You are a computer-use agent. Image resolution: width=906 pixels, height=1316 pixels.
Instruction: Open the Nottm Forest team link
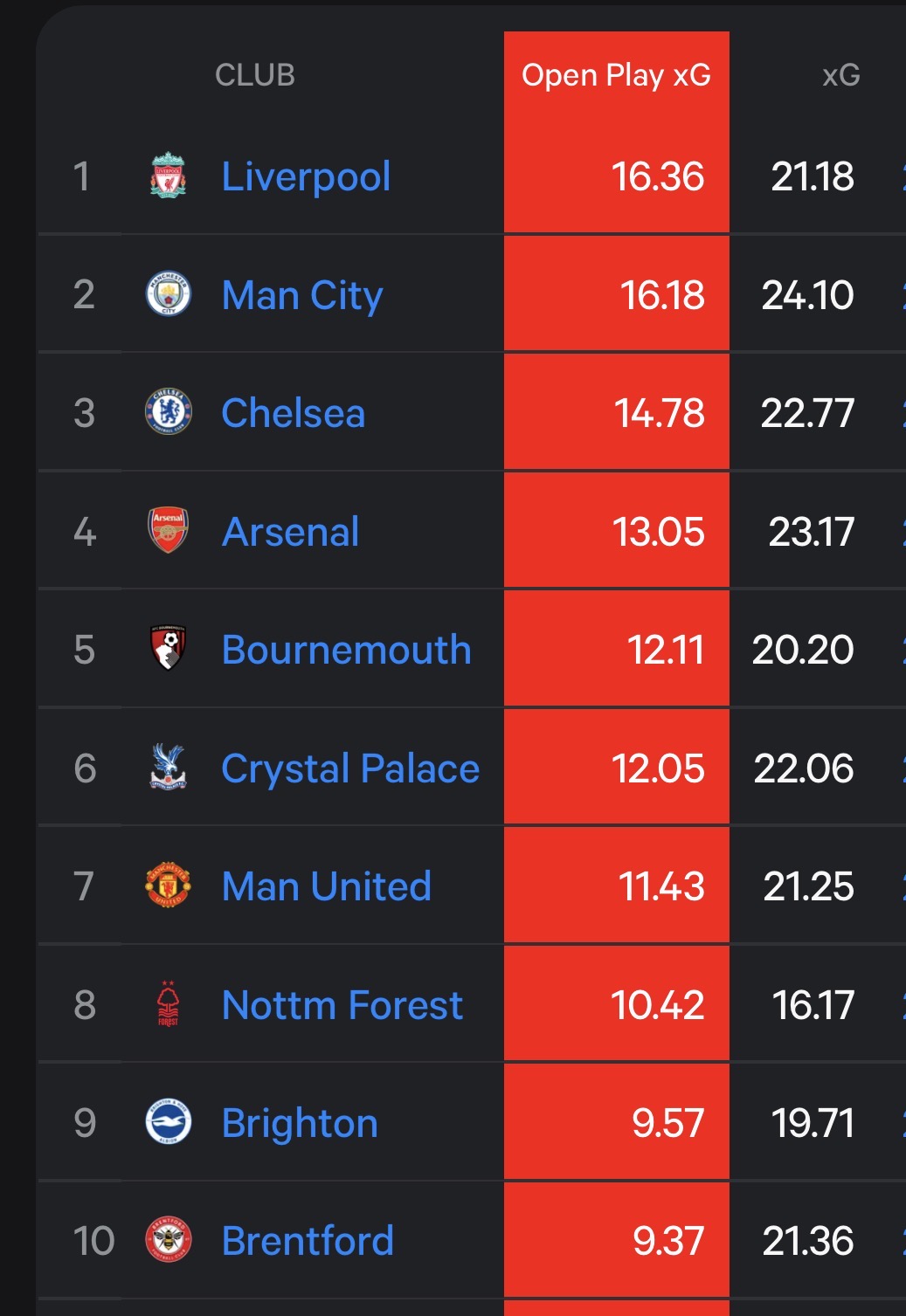[x=342, y=1005]
